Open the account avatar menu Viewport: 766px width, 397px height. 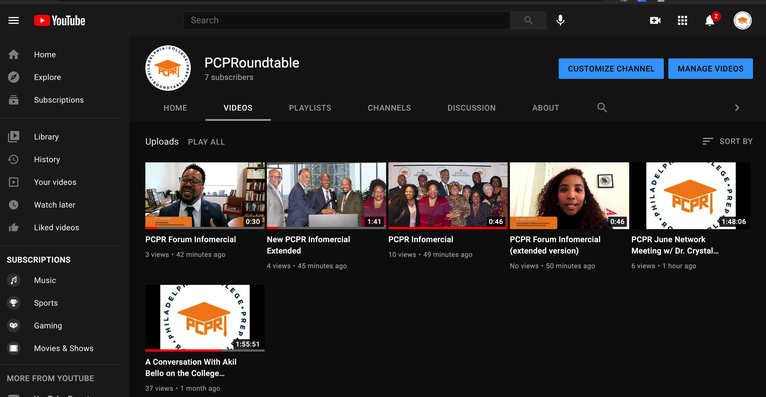(x=743, y=21)
